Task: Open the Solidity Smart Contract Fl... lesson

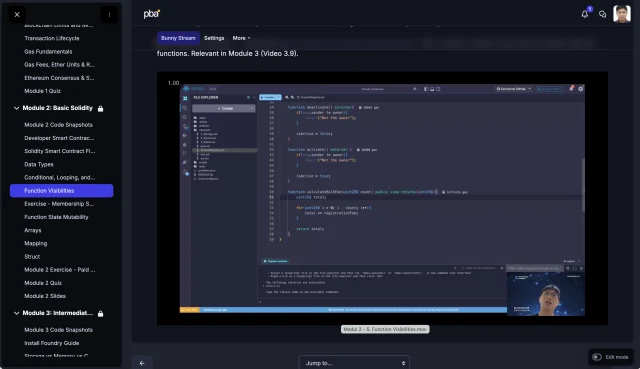Action: coord(61,151)
